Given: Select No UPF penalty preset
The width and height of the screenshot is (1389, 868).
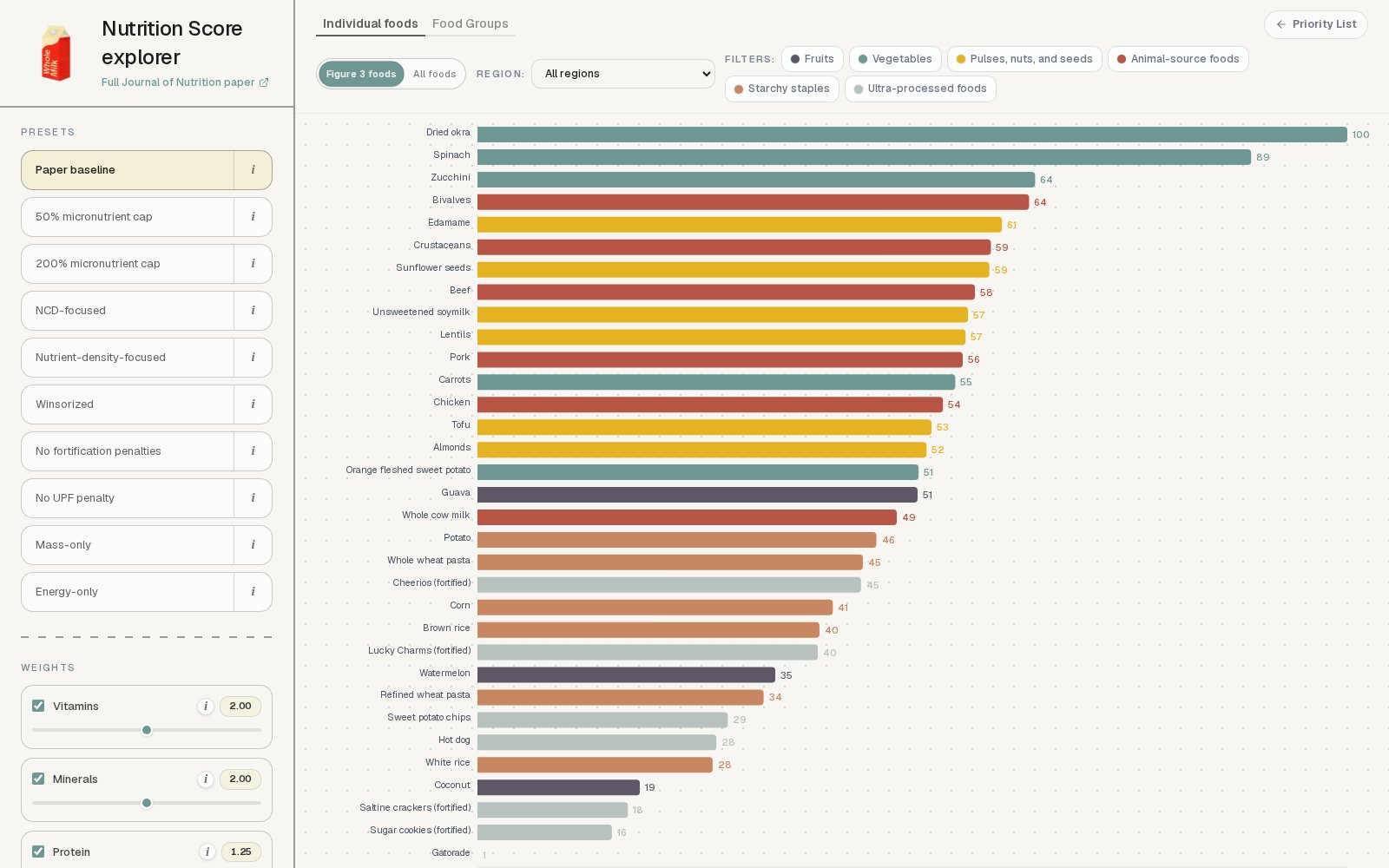Looking at the screenshot, I should 128,498.
